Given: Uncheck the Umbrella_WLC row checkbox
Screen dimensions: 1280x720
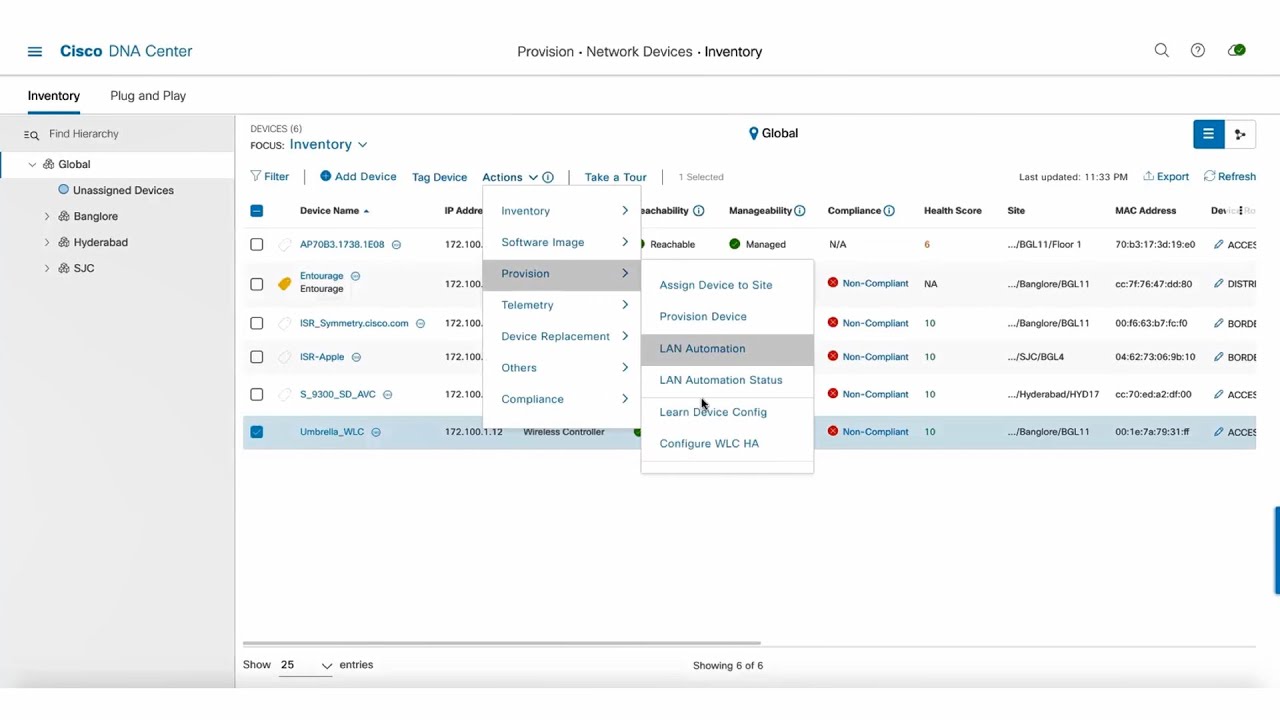Looking at the screenshot, I should [x=257, y=432].
